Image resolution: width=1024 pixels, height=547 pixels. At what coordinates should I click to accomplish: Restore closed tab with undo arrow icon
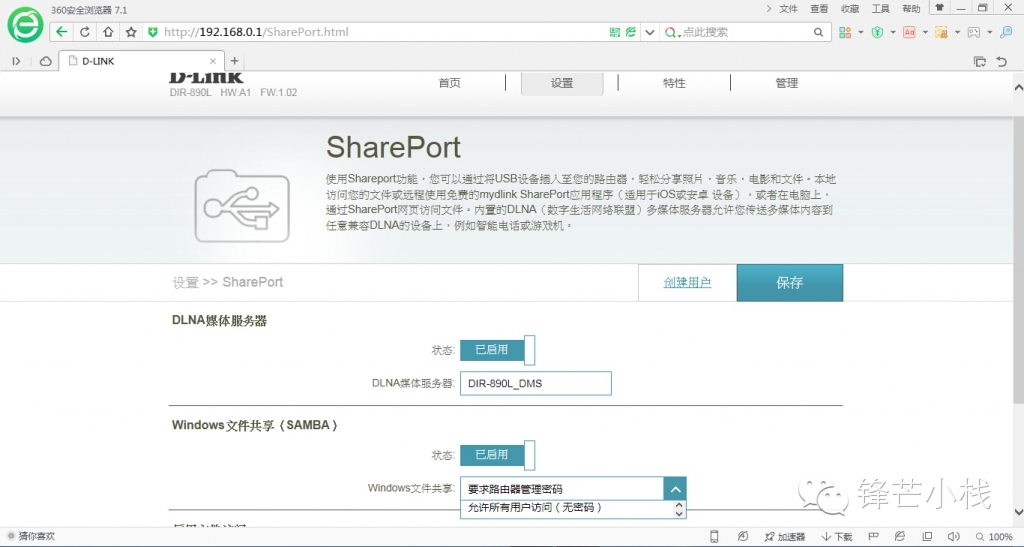[x=1002, y=61]
